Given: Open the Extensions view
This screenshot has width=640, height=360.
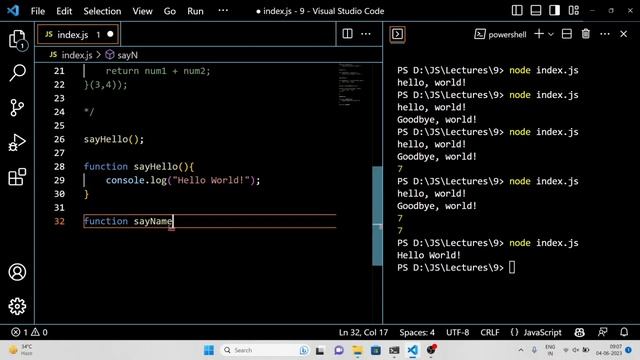Looking at the screenshot, I should 17,177.
